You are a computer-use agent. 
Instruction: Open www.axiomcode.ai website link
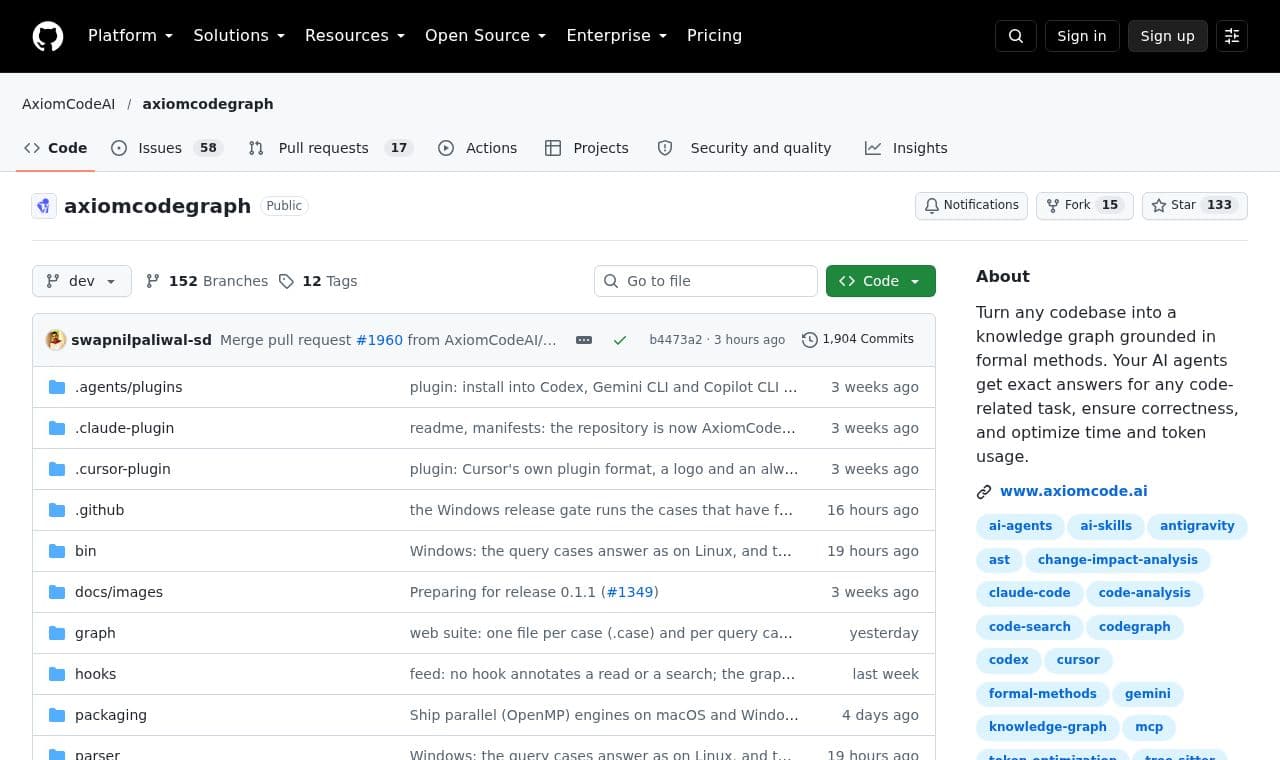(x=1074, y=491)
